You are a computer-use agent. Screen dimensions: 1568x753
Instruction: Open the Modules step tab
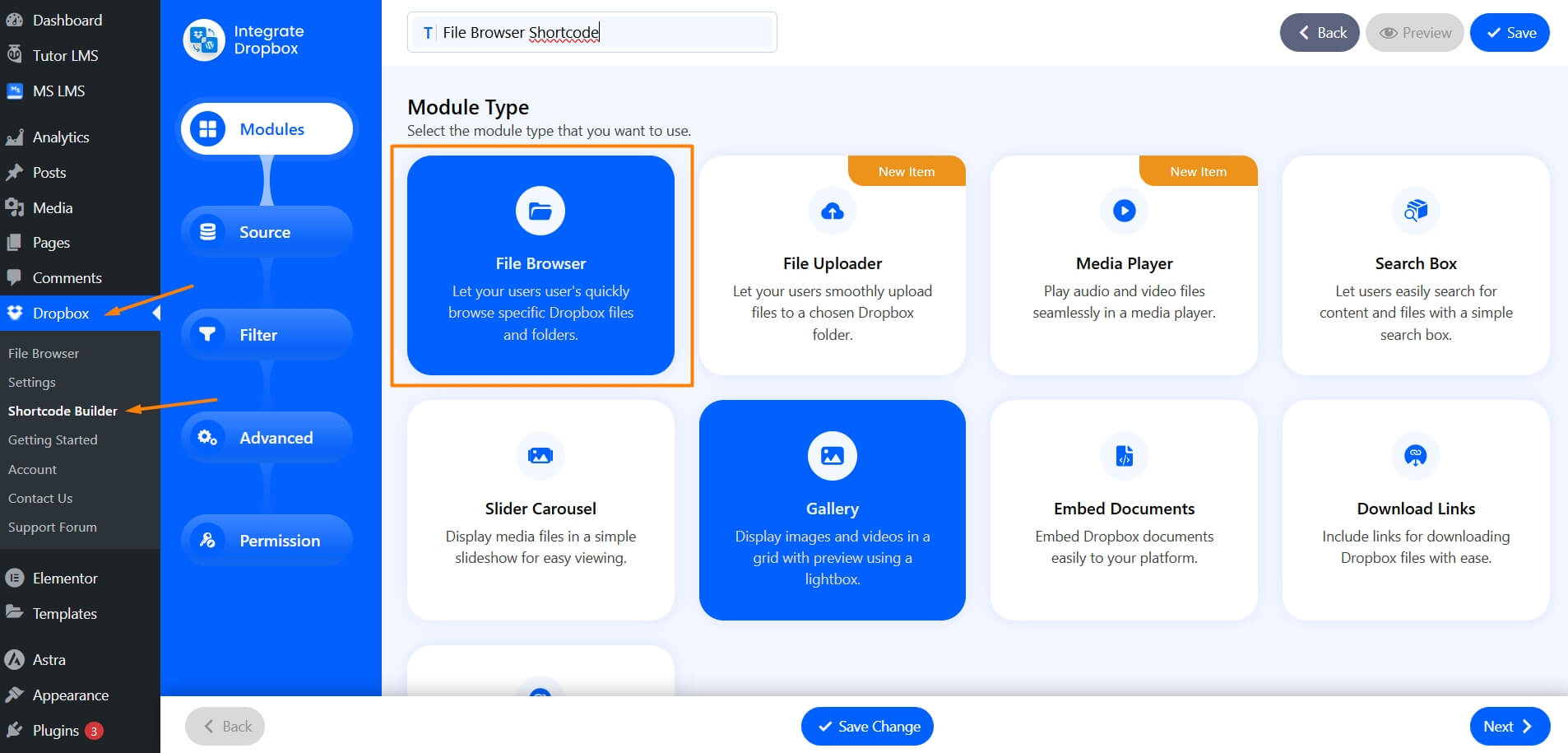(267, 129)
